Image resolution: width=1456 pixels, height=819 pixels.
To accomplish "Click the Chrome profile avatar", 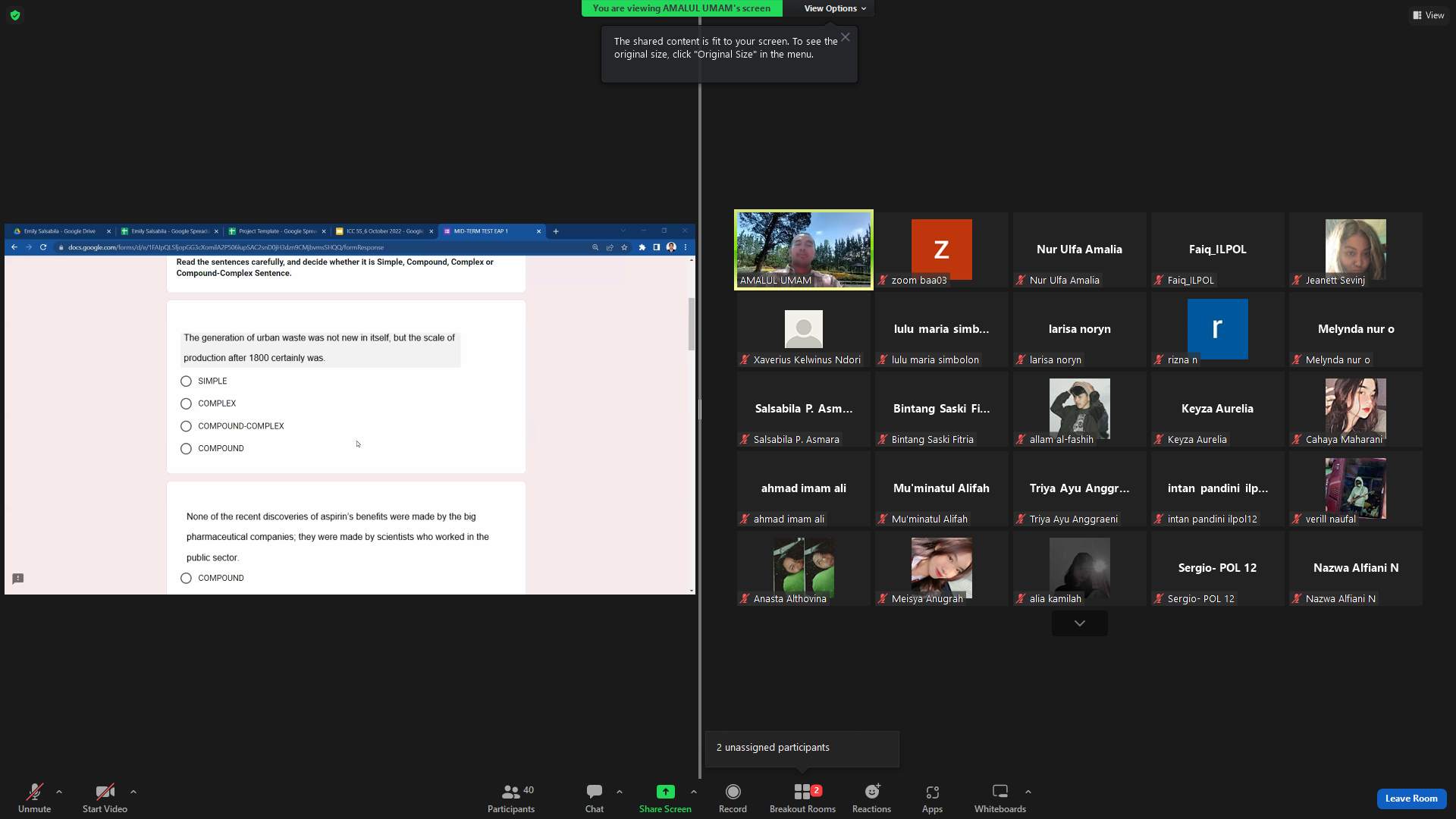I will 671,247.
